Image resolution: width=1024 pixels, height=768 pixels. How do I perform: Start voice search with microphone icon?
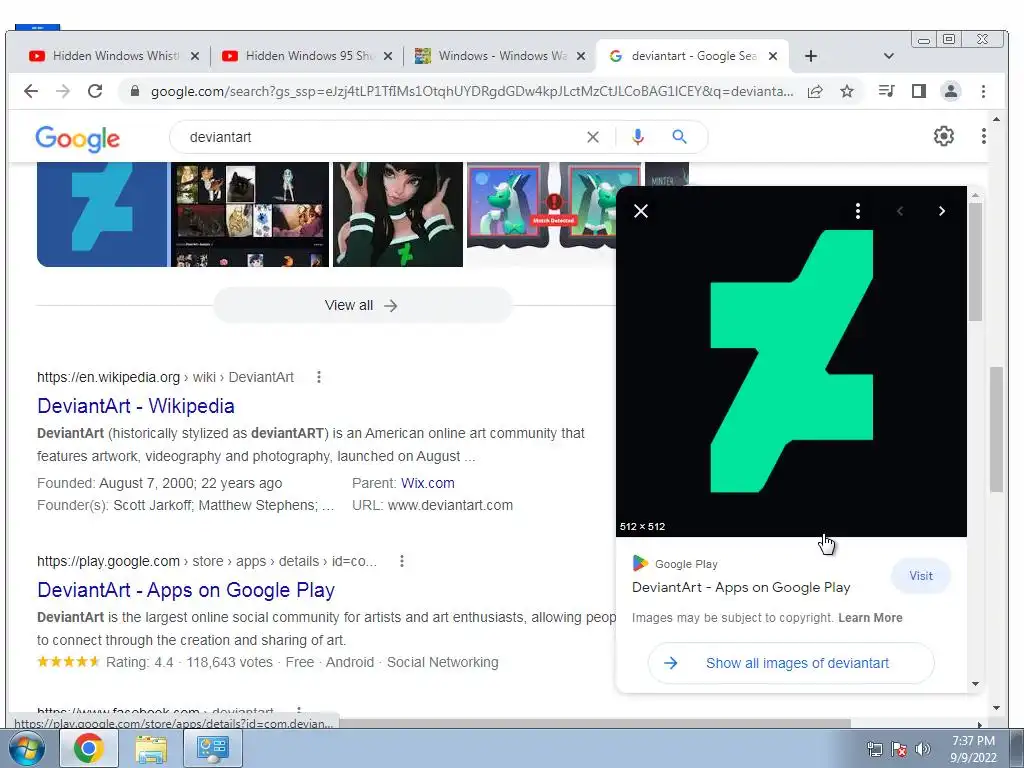coord(638,137)
